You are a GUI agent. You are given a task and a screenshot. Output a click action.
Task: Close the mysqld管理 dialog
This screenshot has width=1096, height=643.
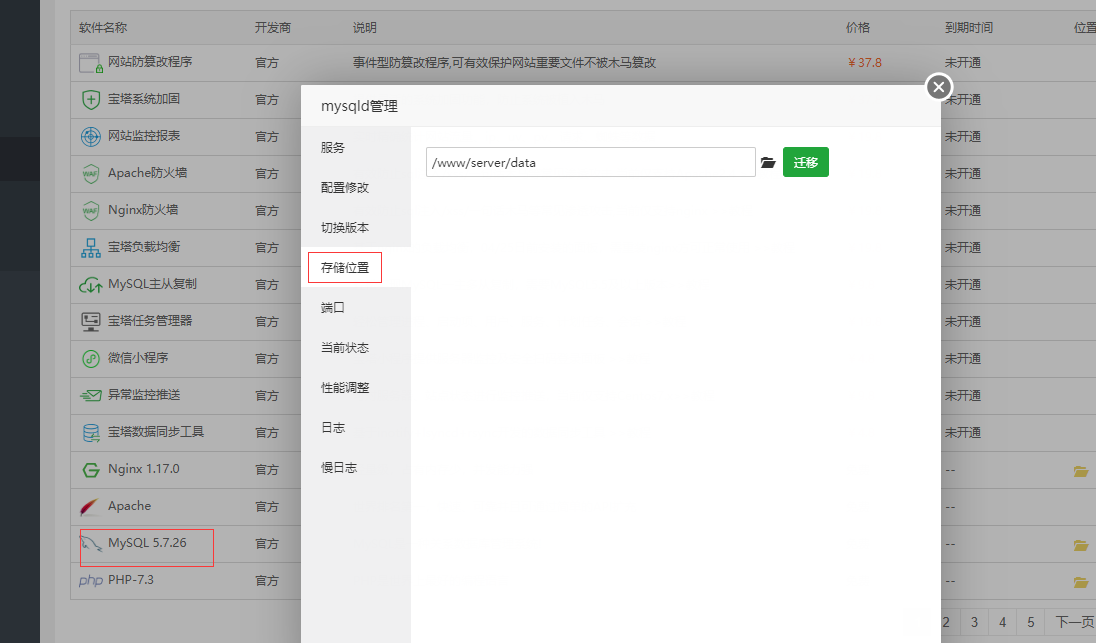(x=939, y=87)
